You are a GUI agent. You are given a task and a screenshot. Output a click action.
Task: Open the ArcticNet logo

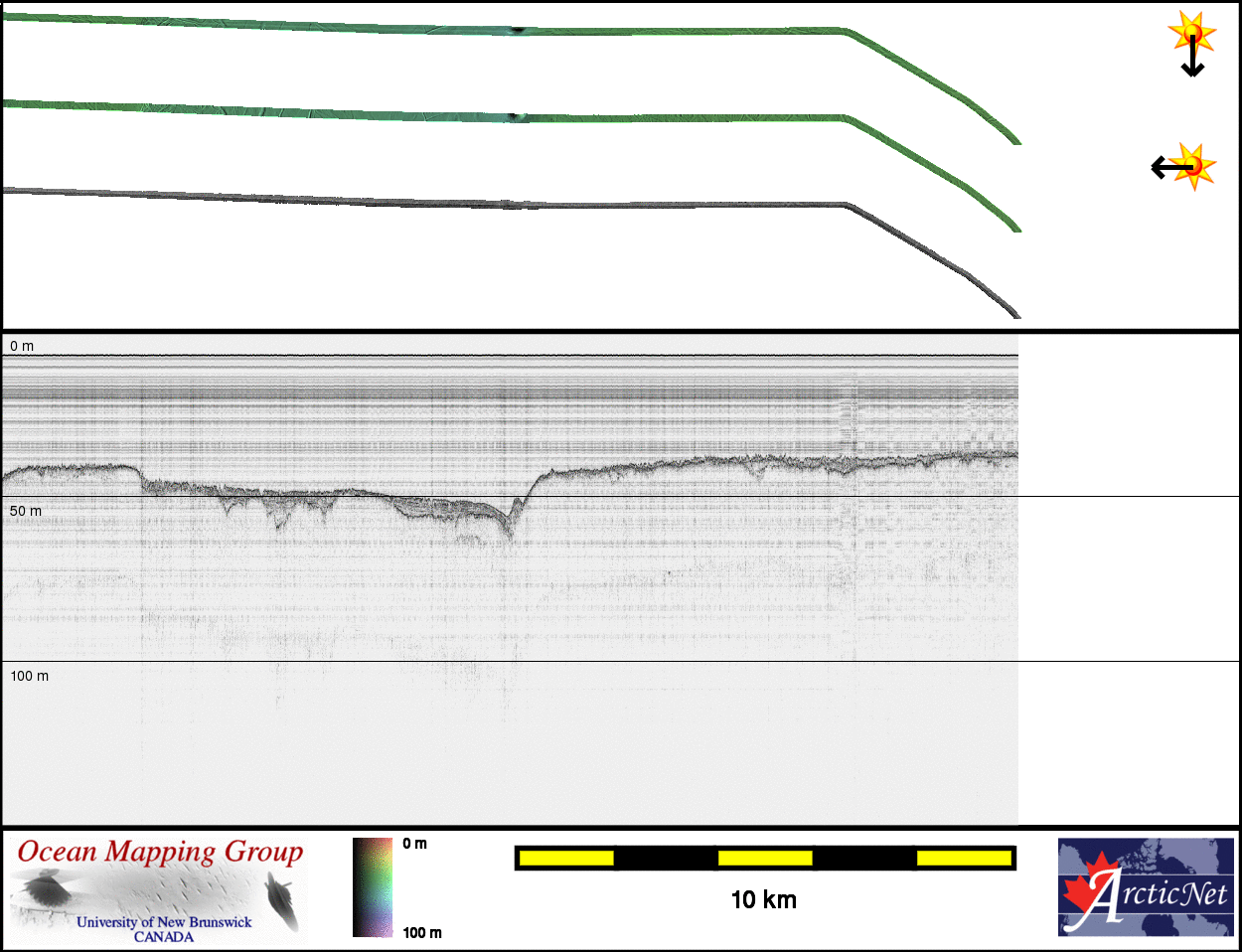click(x=1146, y=887)
